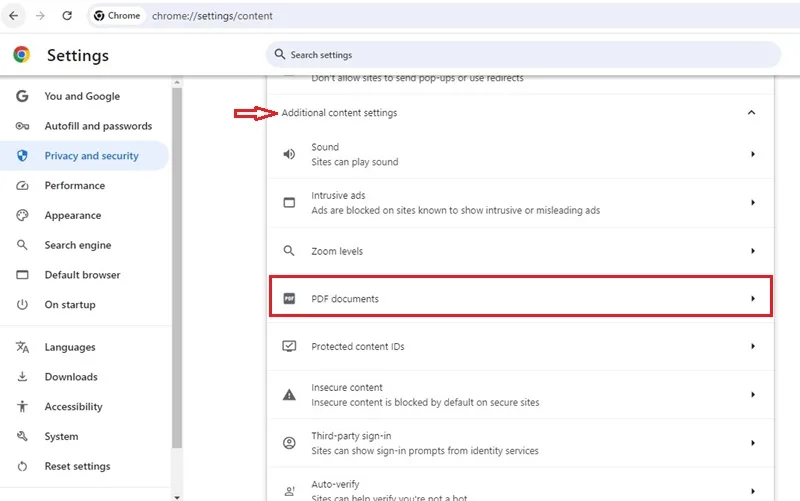Screen dimensions: 800x501
Task: Click the warning triangle Insecure content icon
Action: (289, 394)
